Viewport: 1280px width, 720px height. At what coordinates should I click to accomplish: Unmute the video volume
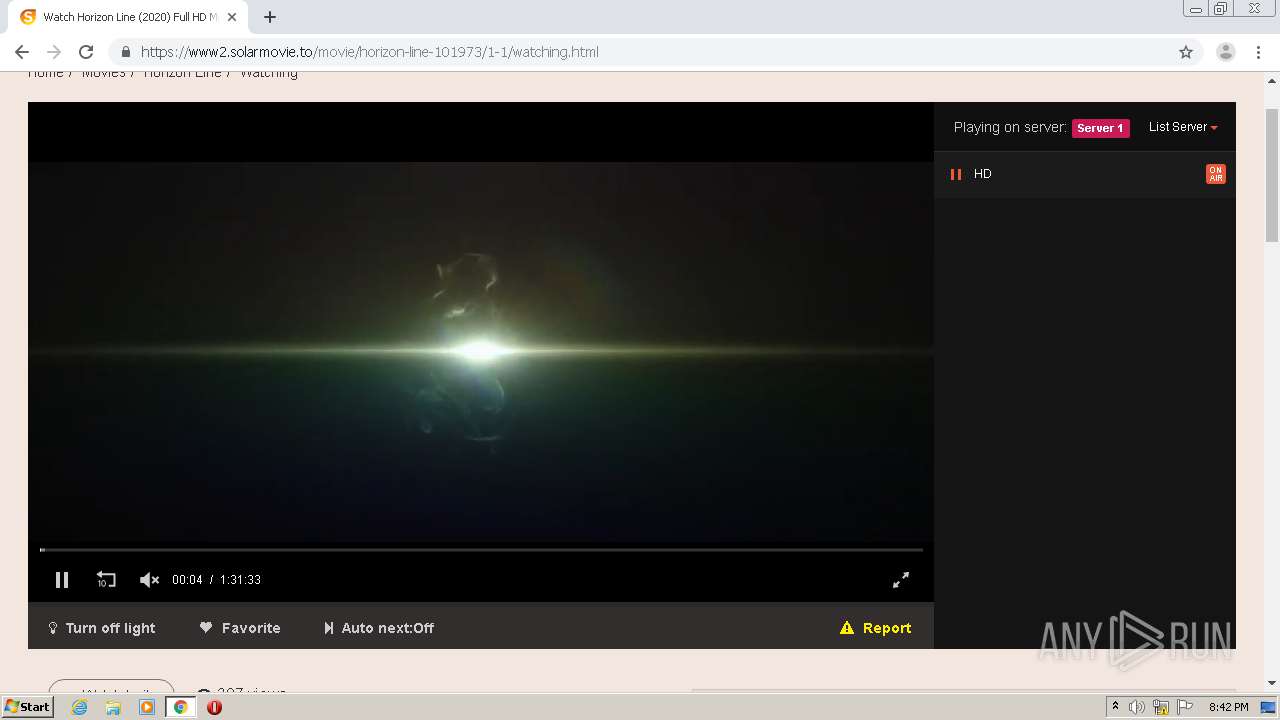[149, 580]
